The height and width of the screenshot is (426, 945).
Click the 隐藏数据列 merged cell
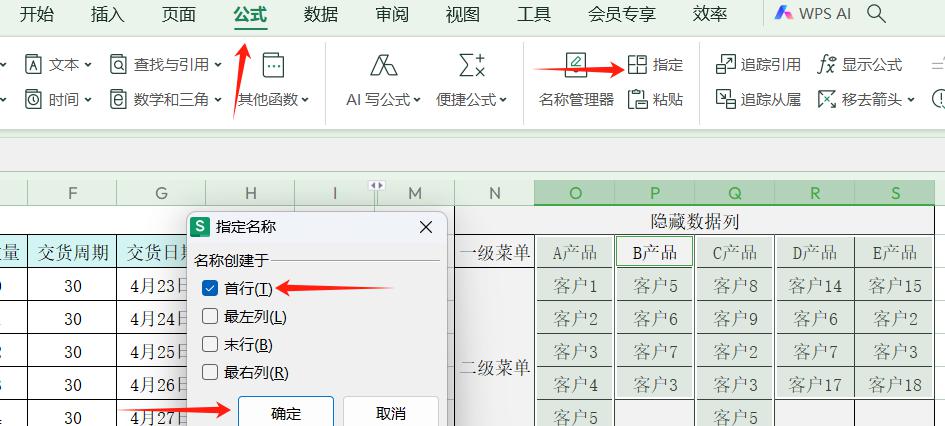694,221
